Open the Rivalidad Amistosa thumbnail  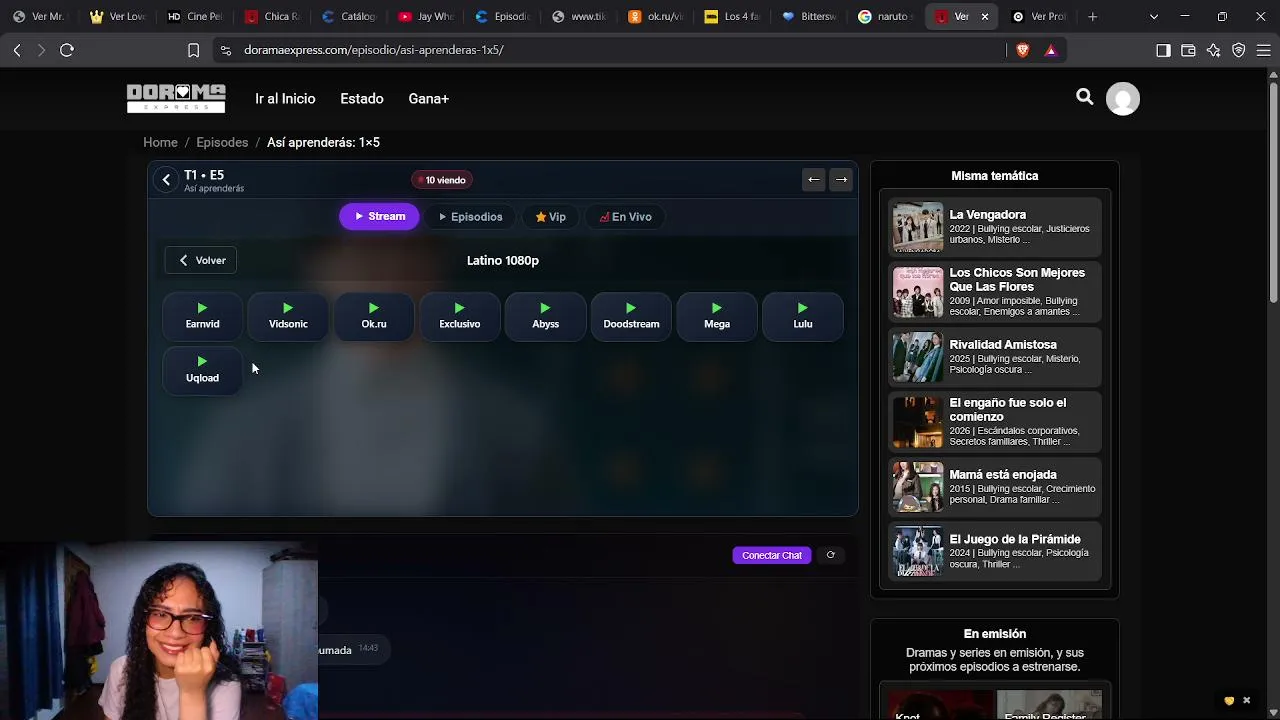[x=917, y=357]
